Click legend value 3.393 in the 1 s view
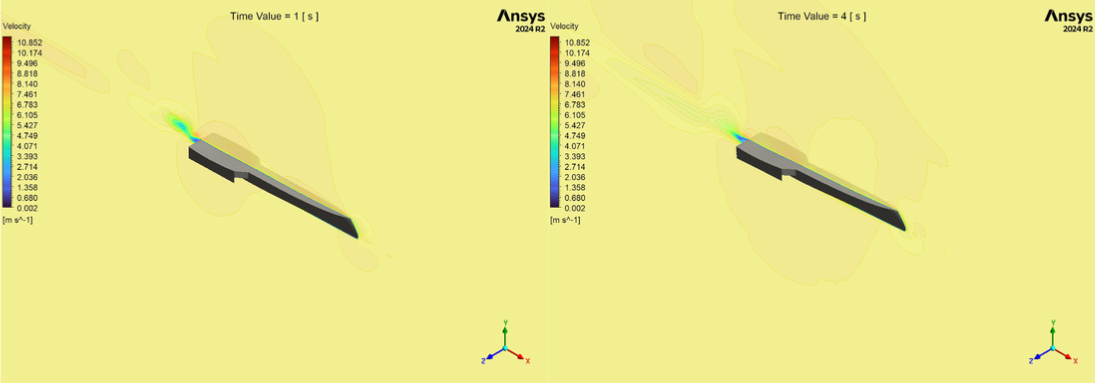Screen dimensions: 1095x383 click(28, 157)
